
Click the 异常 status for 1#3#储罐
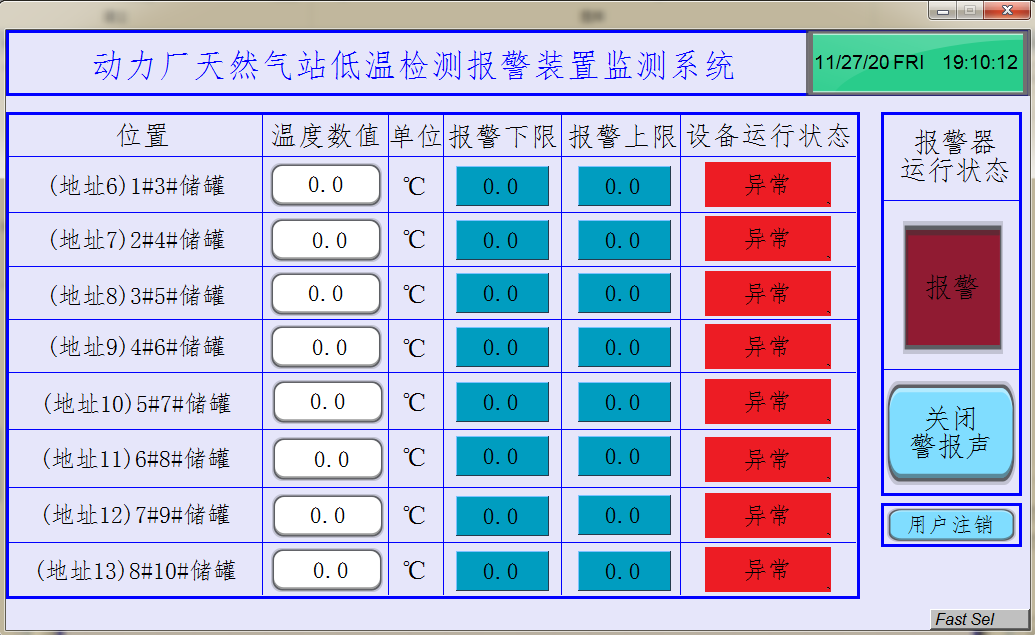[767, 185]
